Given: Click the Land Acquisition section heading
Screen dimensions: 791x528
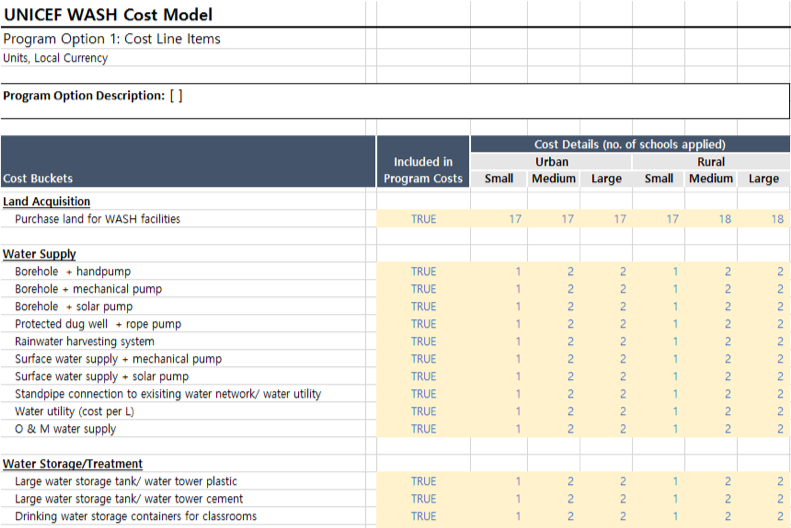Looking at the screenshot, I should (47, 202).
